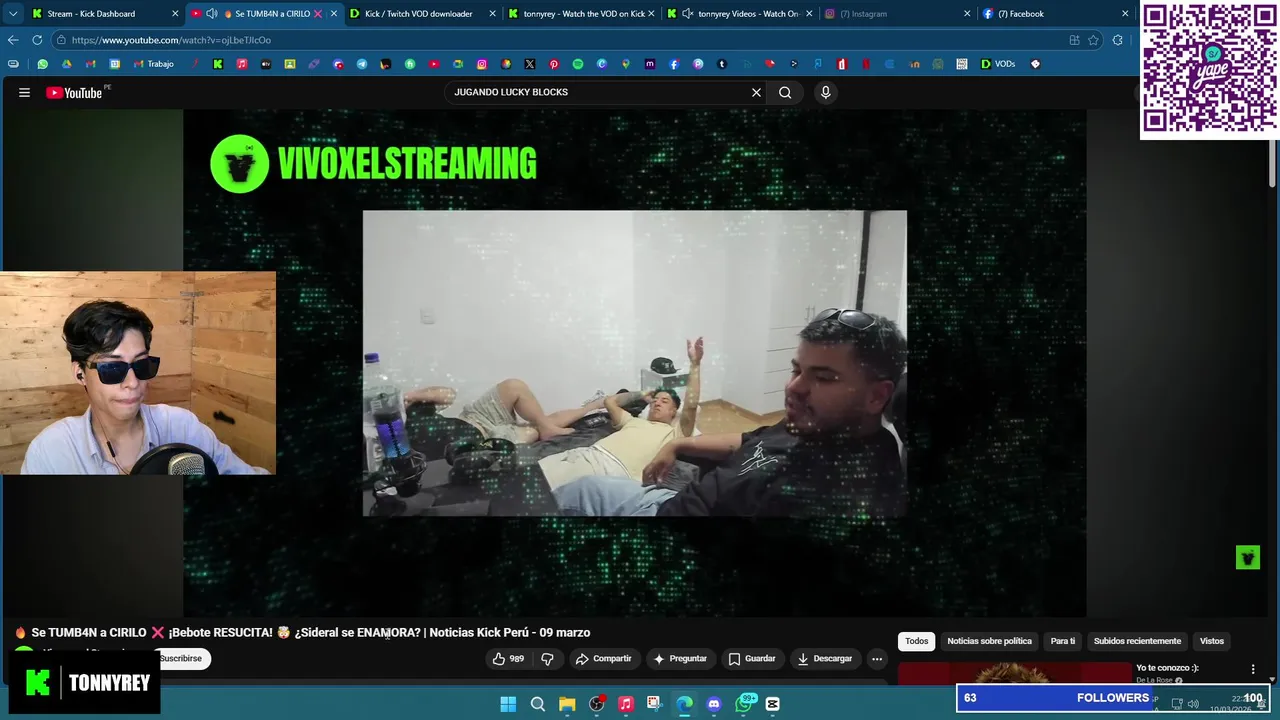1280x720 pixels.
Task: Subscribe using Suscribirse button
Action: 184,658
